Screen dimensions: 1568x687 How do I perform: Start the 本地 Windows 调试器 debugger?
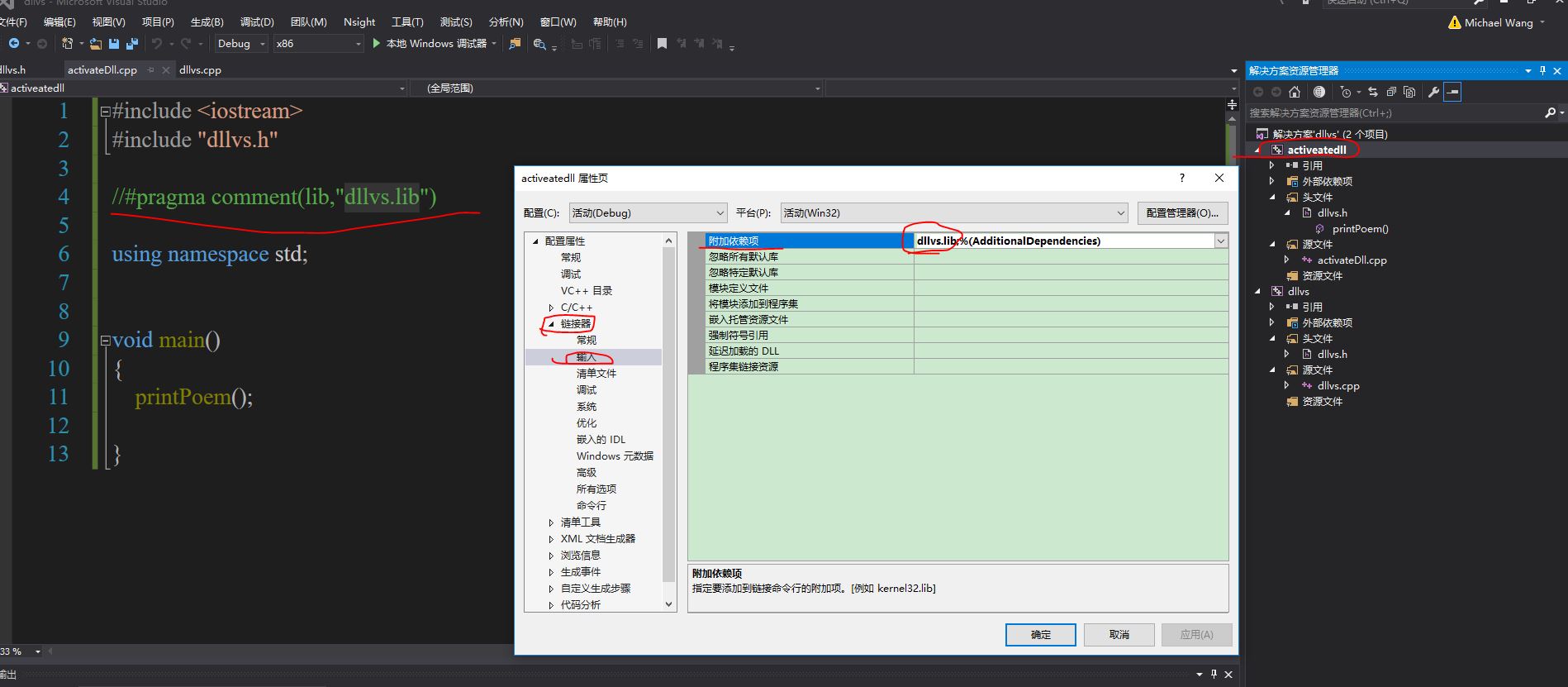(x=435, y=44)
